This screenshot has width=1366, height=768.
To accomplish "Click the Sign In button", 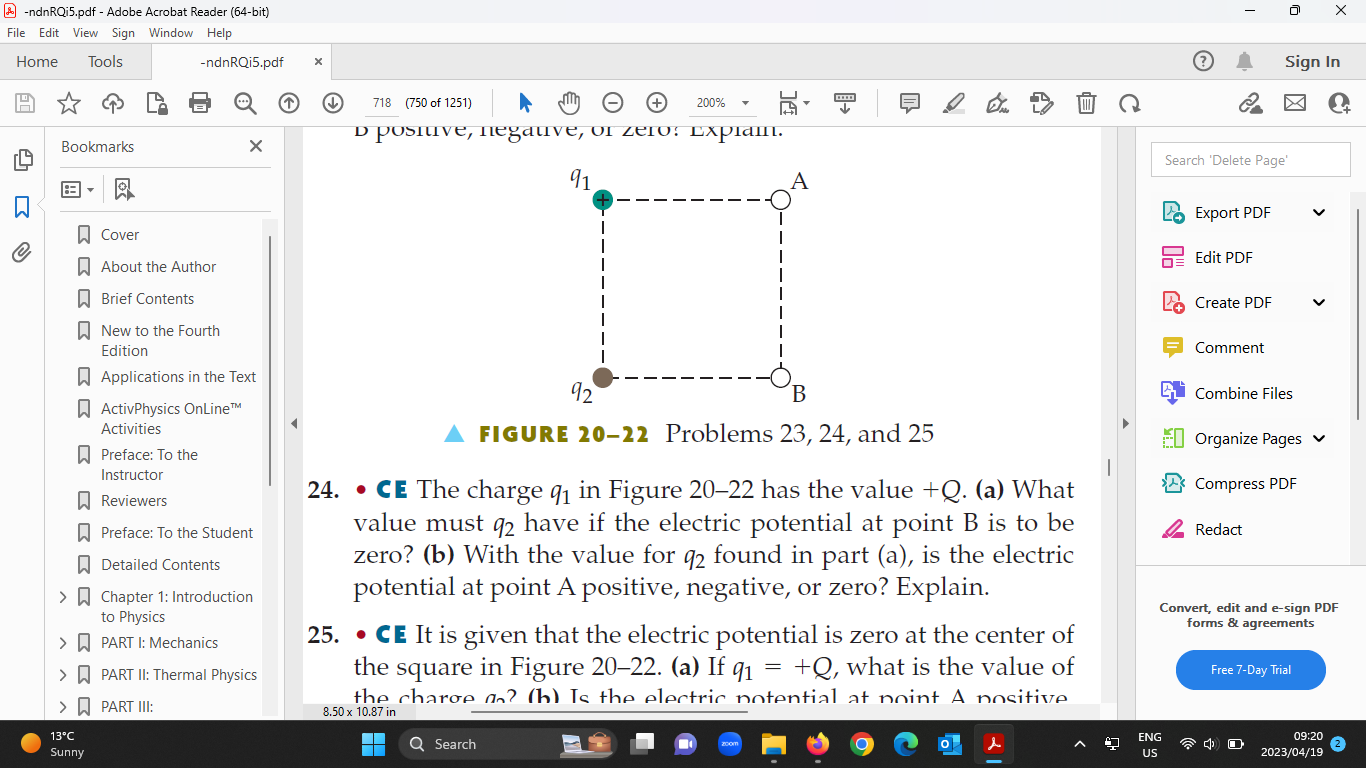I will click(1311, 61).
